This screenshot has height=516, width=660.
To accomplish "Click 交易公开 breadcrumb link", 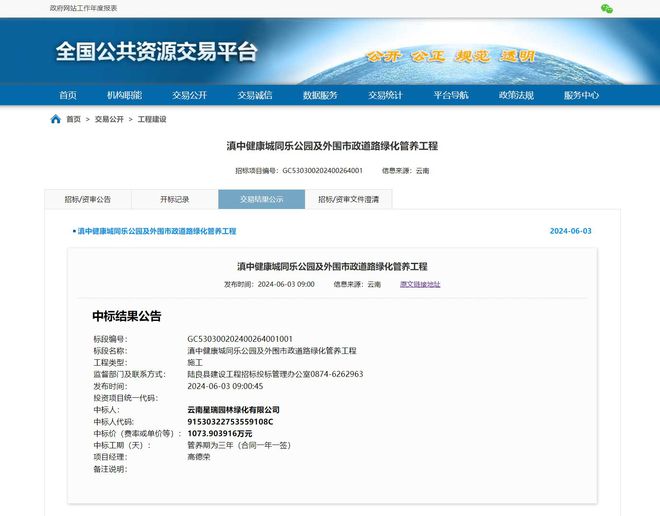I will click(109, 119).
